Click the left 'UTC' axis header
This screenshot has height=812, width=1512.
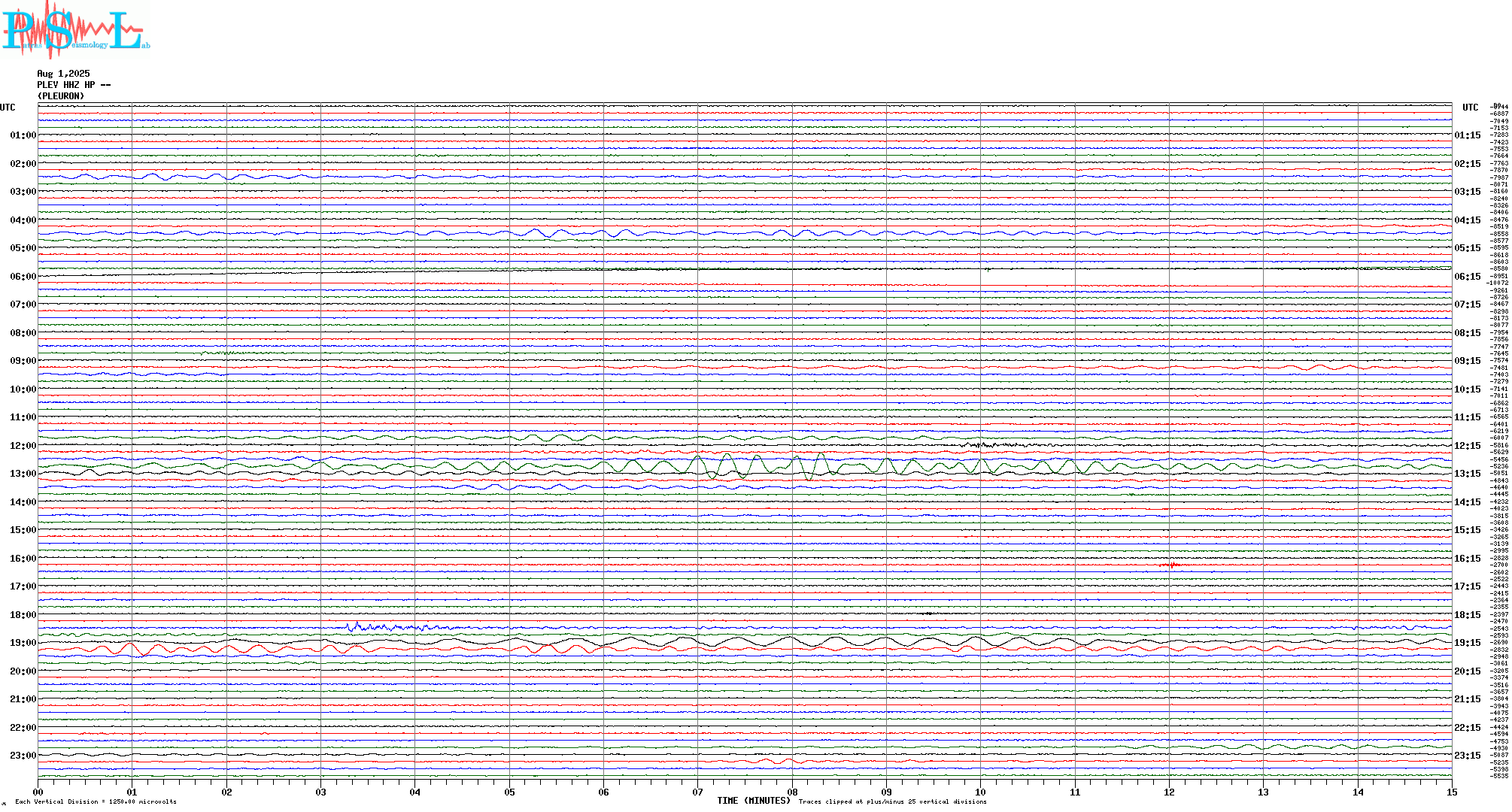tap(8, 108)
